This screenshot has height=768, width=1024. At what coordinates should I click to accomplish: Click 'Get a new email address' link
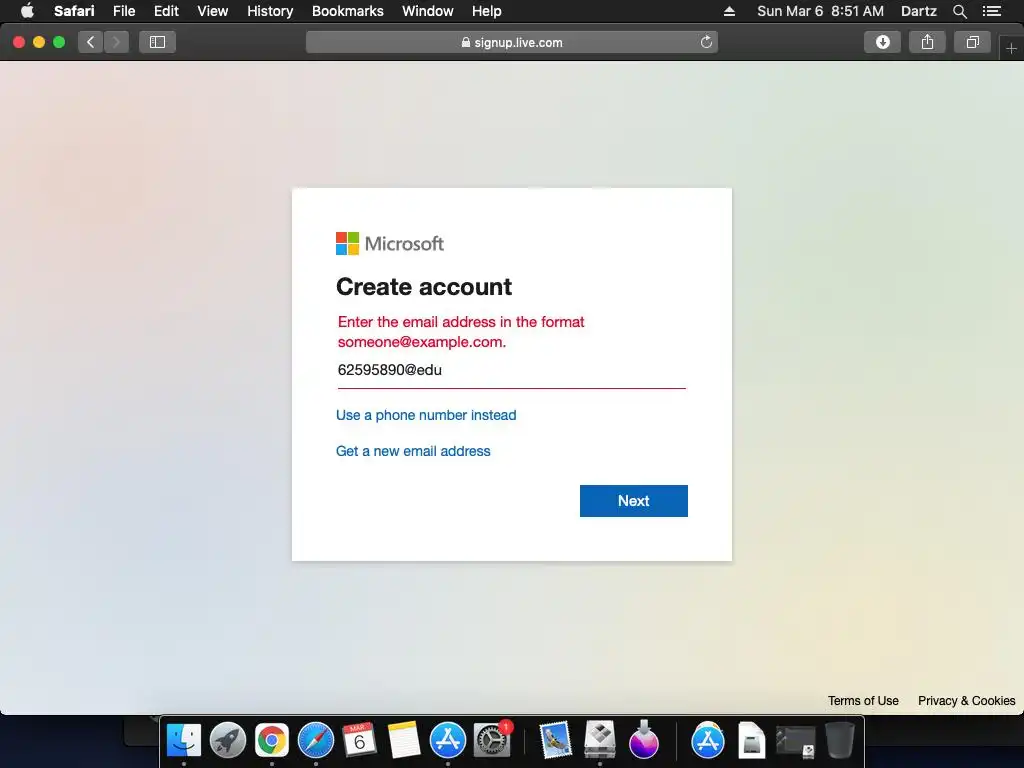[413, 451]
